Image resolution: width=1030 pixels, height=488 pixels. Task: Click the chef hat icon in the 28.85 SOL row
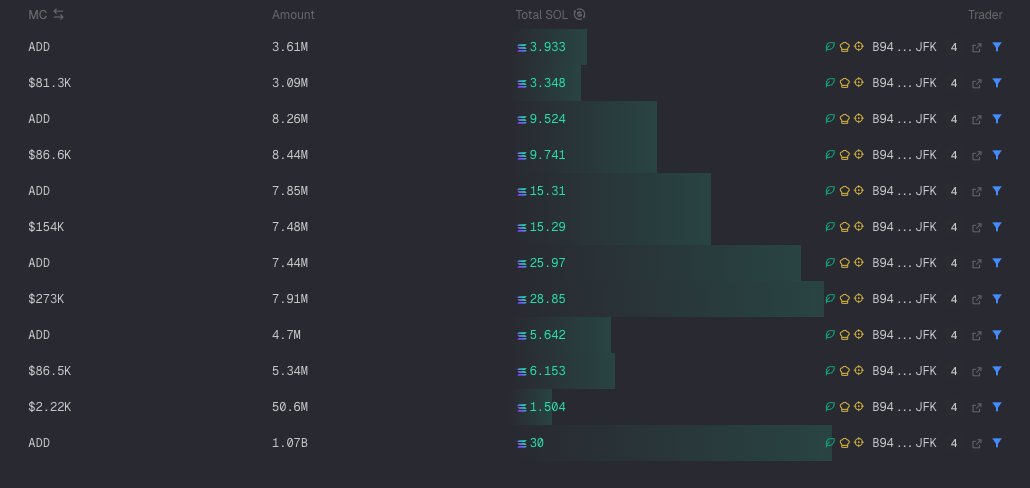[x=845, y=299]
